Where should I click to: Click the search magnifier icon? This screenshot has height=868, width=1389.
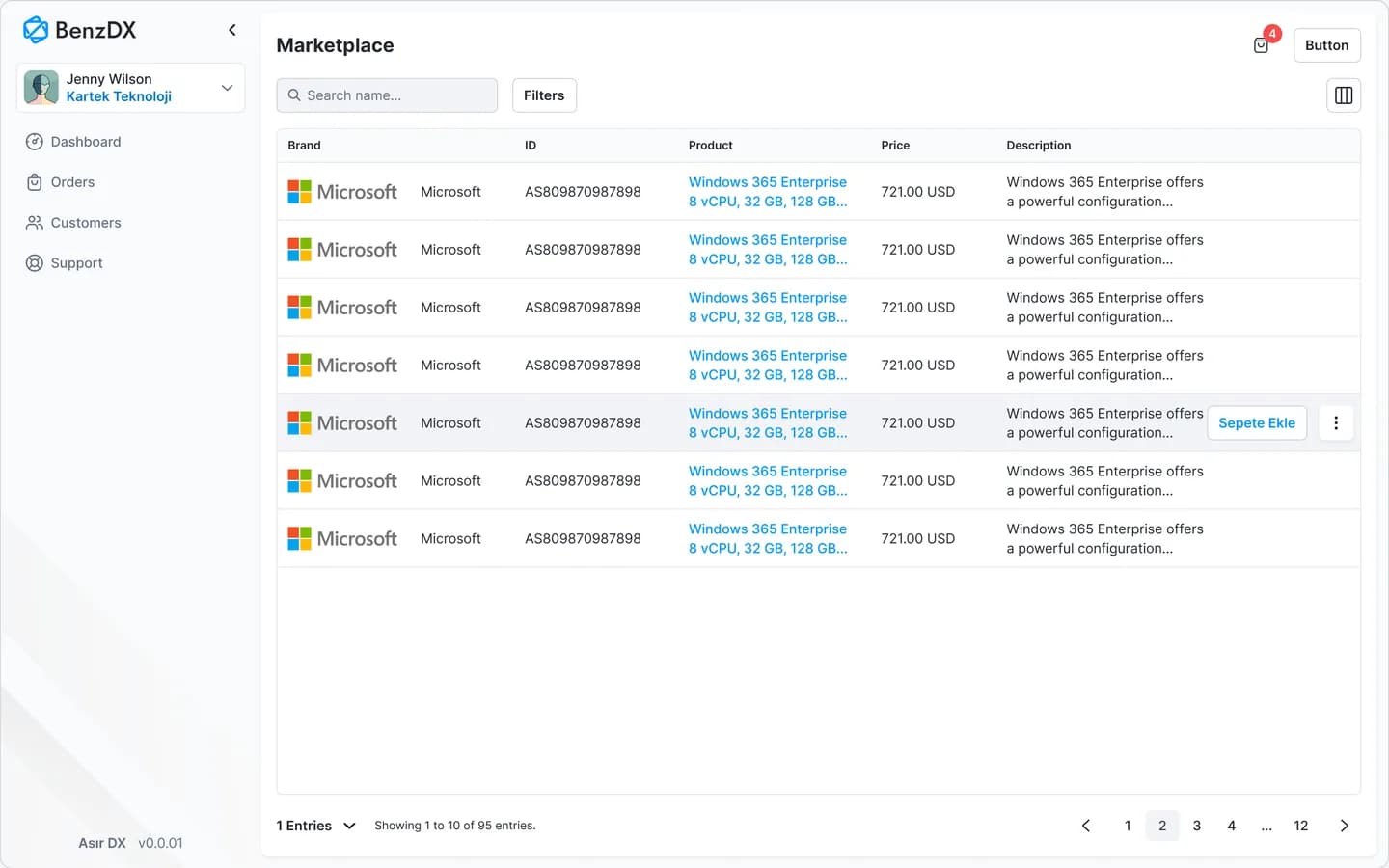point(294,95)
